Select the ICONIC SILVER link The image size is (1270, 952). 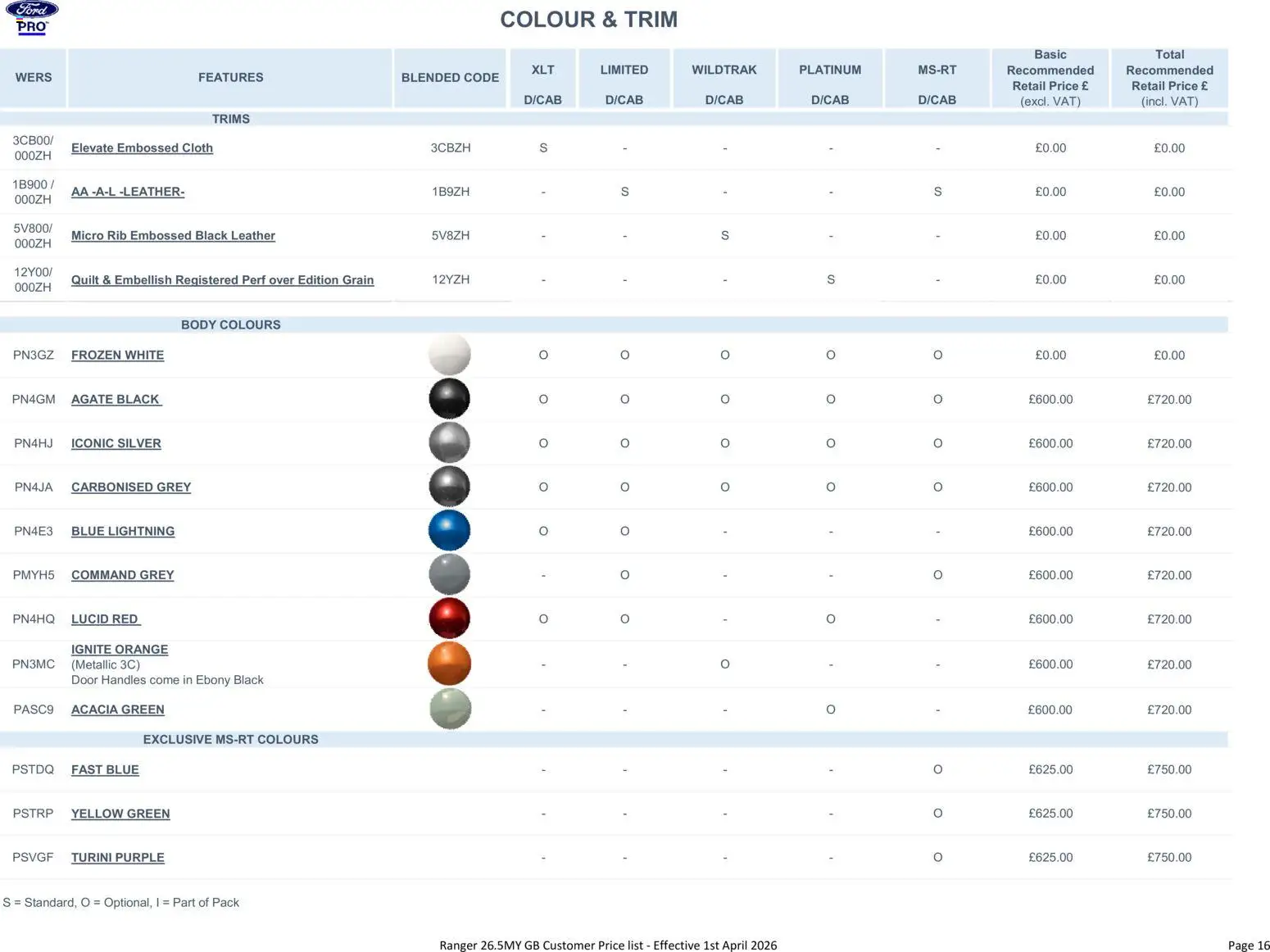[116, 443]
